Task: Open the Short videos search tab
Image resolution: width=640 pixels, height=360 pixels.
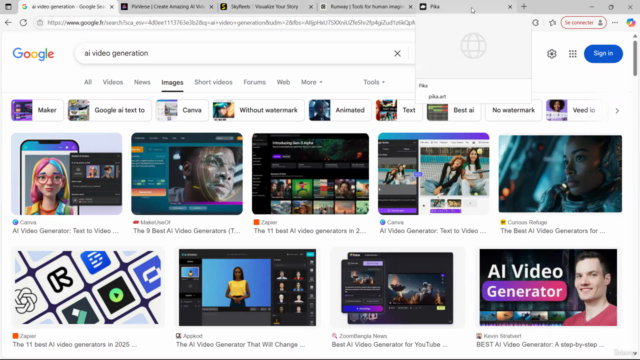Action: (x=213, y=82)
